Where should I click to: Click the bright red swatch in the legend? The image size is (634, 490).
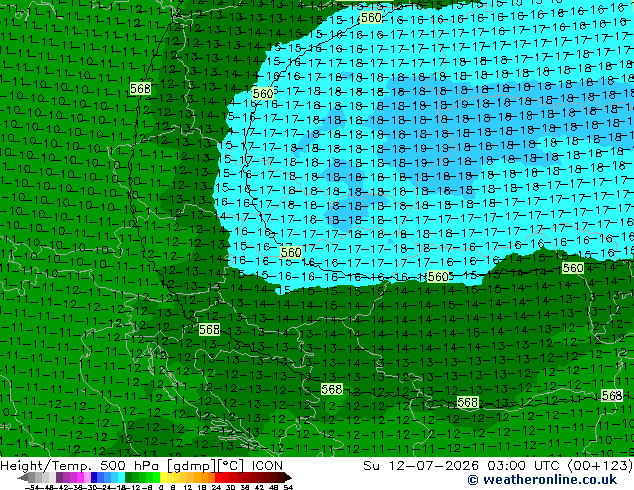[x=218, y=477]
